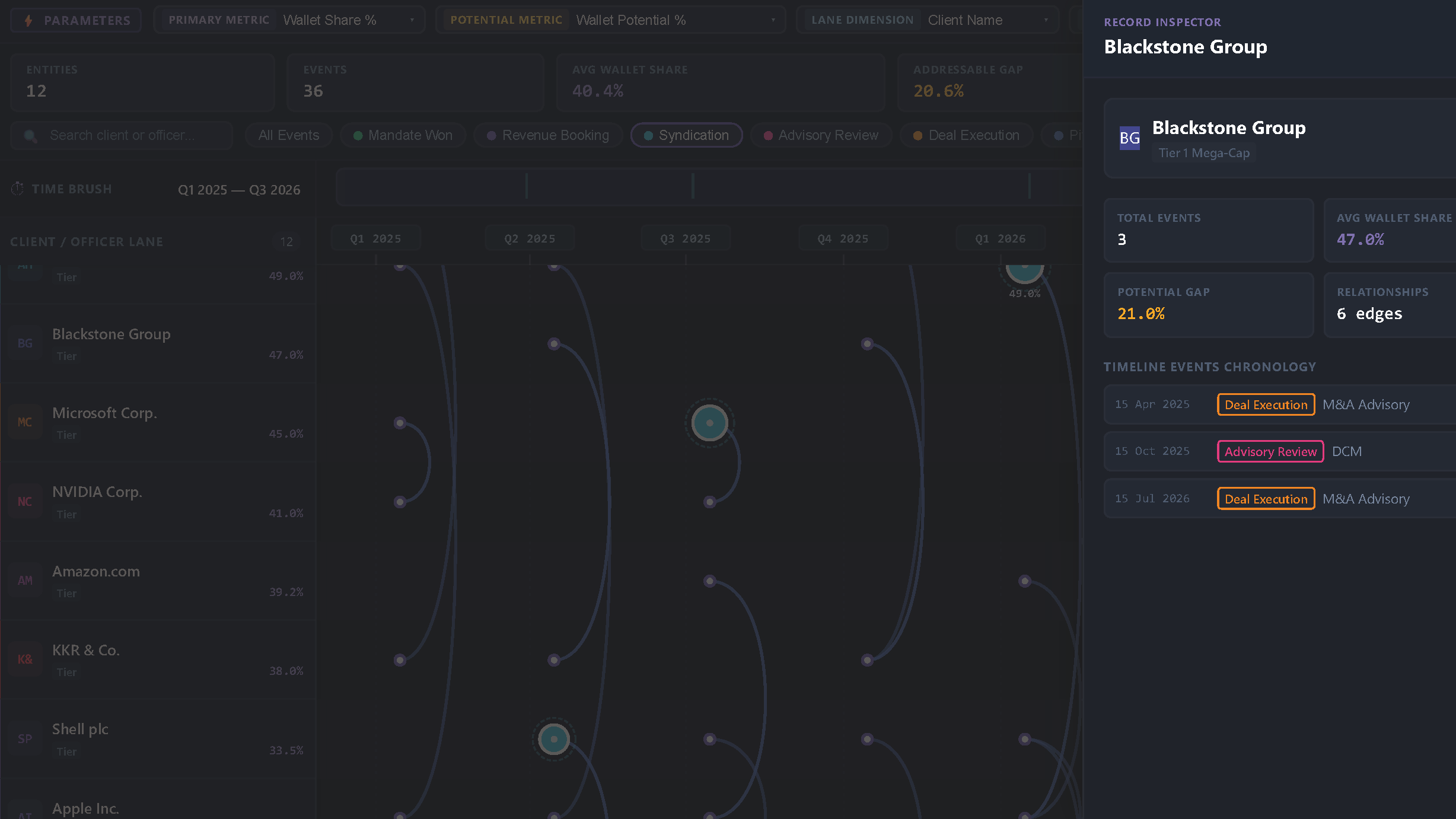The width and height of the screenshot is (1456, 819).
Task: Open the 15 Jul 2026 Deal Execution event
Action: click(x=1280, y=499)
